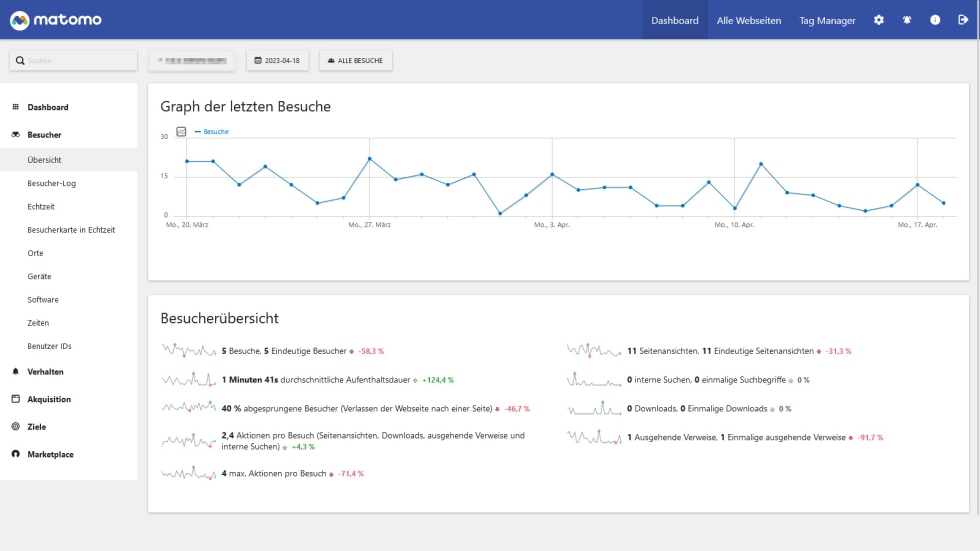Click sparkline beside 5 Besuche

pyautogui.click(x=188, y=351)
